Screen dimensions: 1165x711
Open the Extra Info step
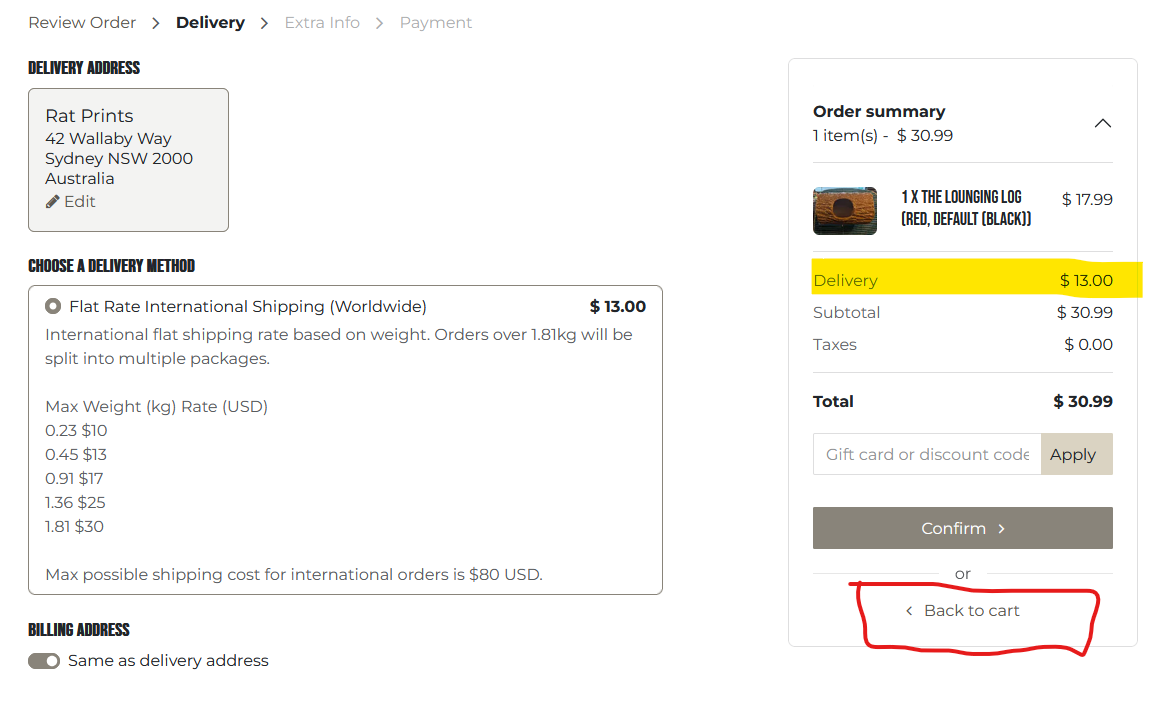pyautogui.click(x=322, y=22)
